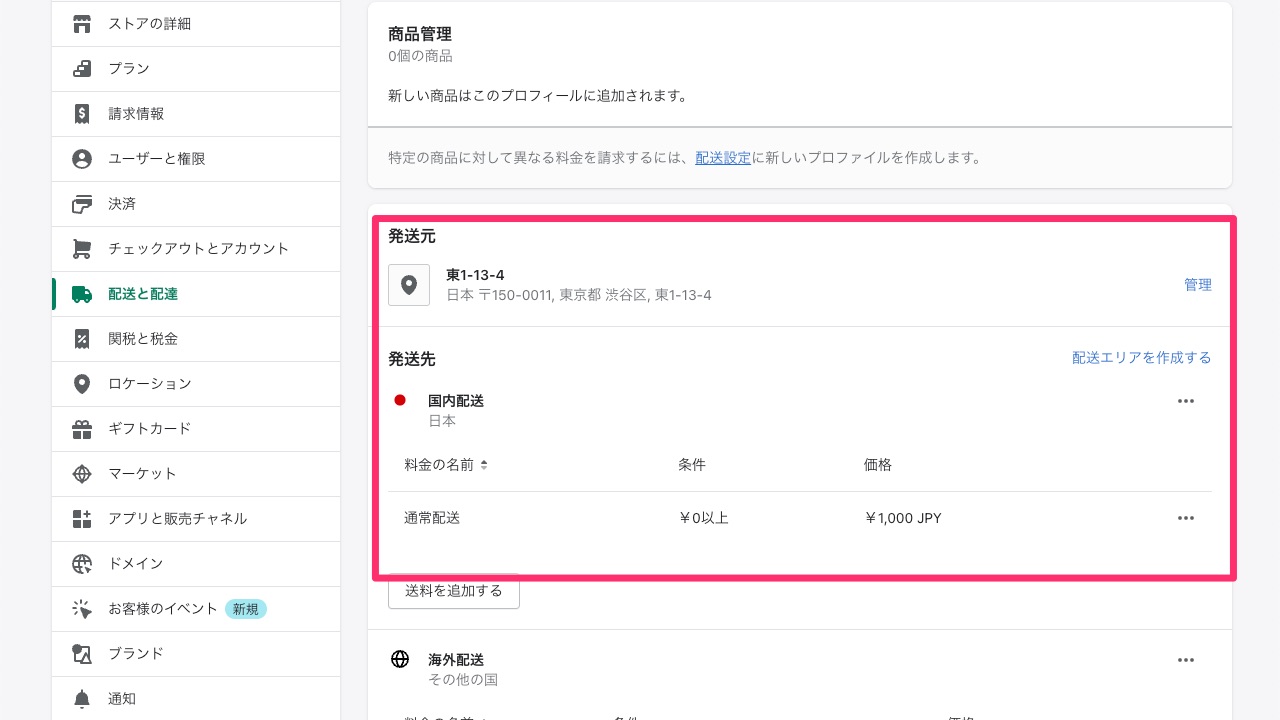Click the billing receipt icon
Screen dimensions: 1280x720
click(x=82, y=114)
